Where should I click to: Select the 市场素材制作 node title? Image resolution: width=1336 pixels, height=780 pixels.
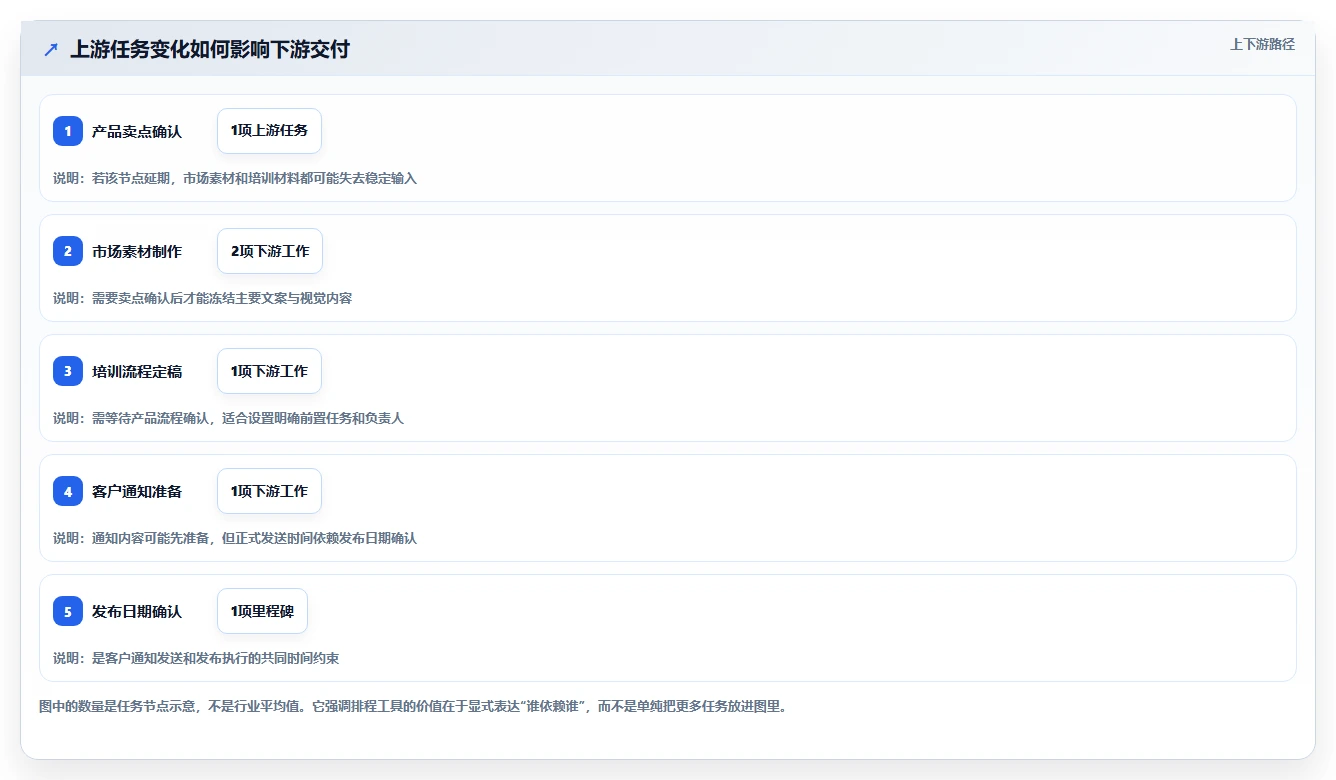(137, 251)
